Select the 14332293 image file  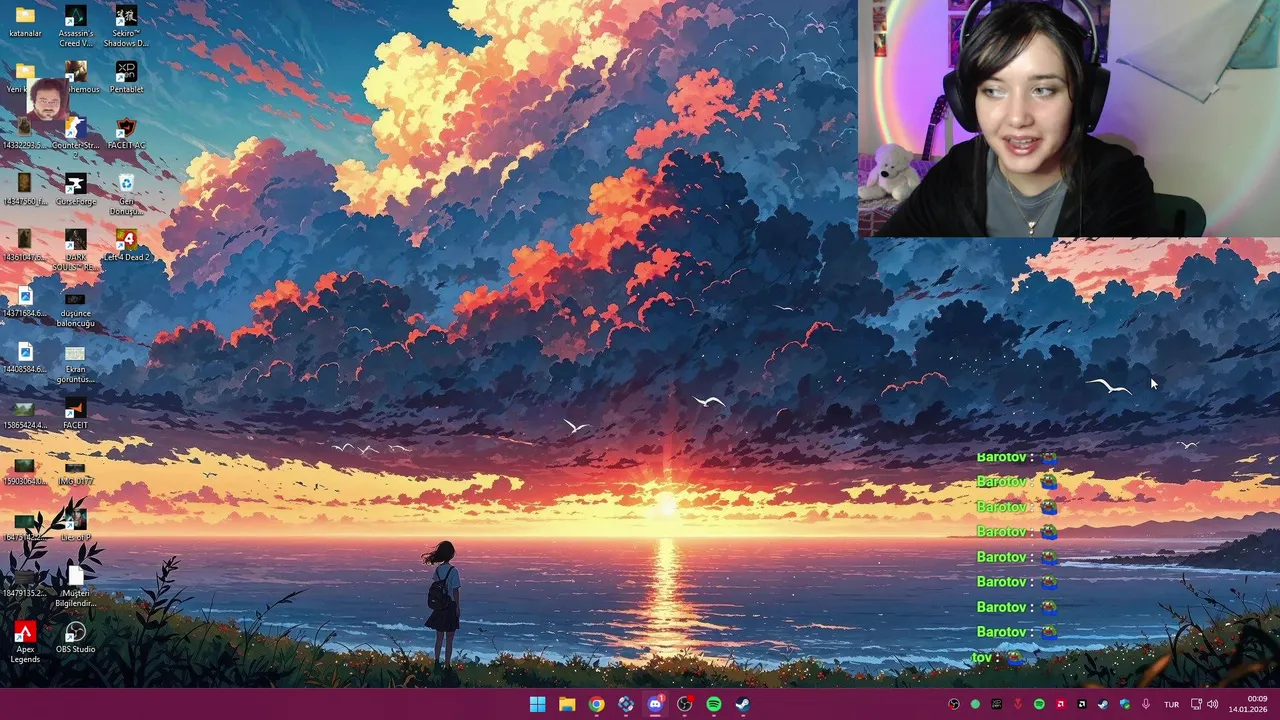click(25, 133)
